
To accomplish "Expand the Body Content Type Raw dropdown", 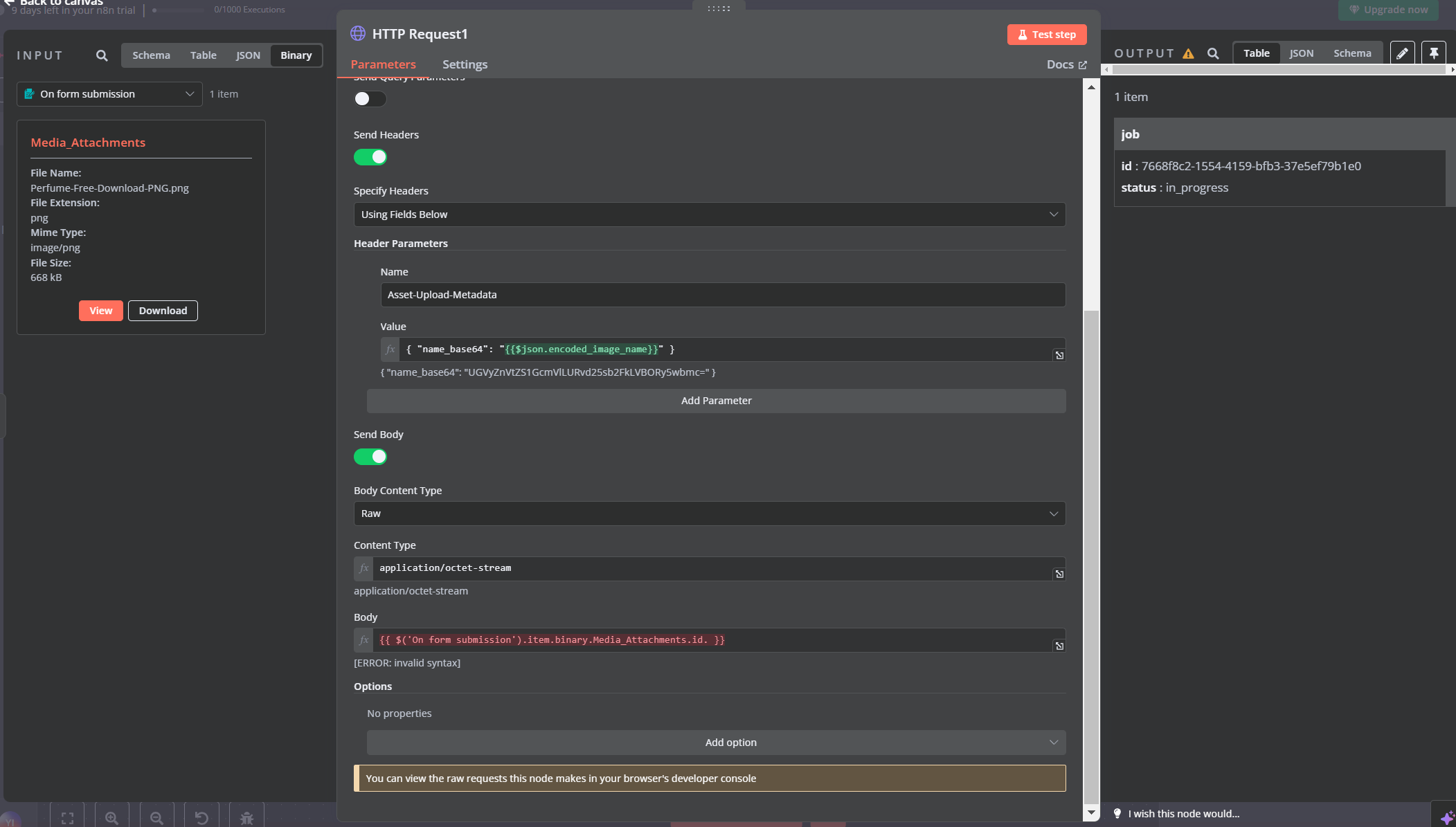I will [x=709, y=514].
